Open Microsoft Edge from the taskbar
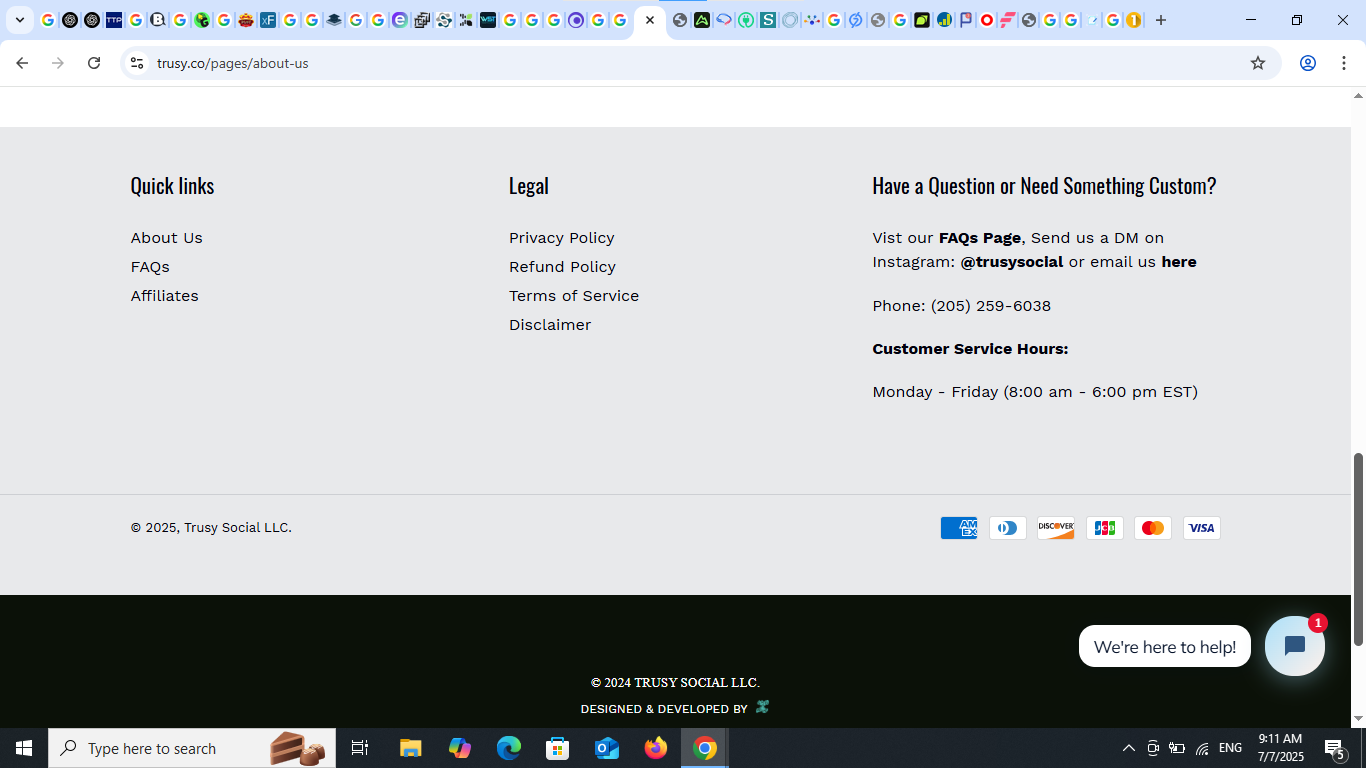 click(x=508, y=748)
